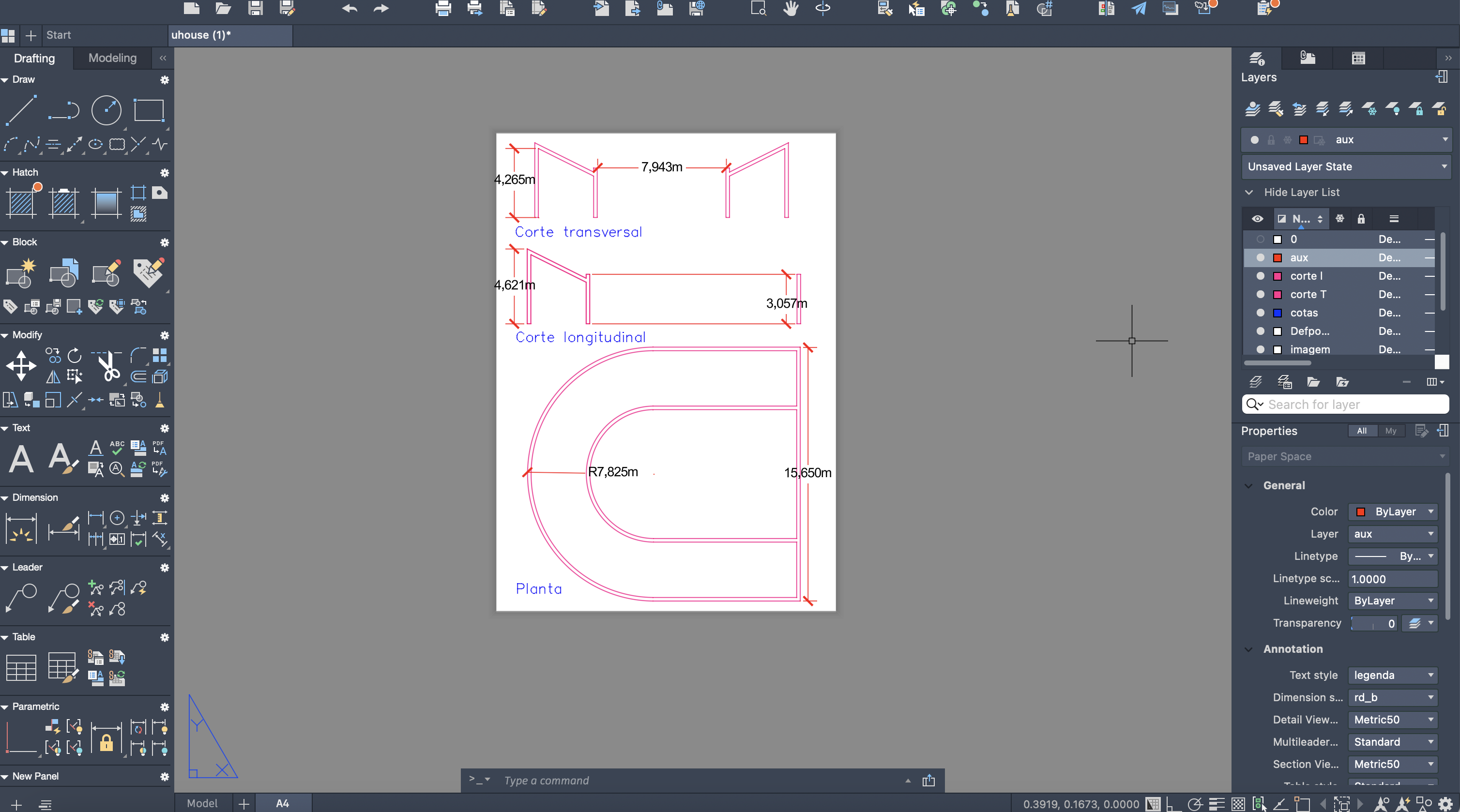1460x812 pixels.
Task: Switch to the Model layout tab
Action: [202, 803]
